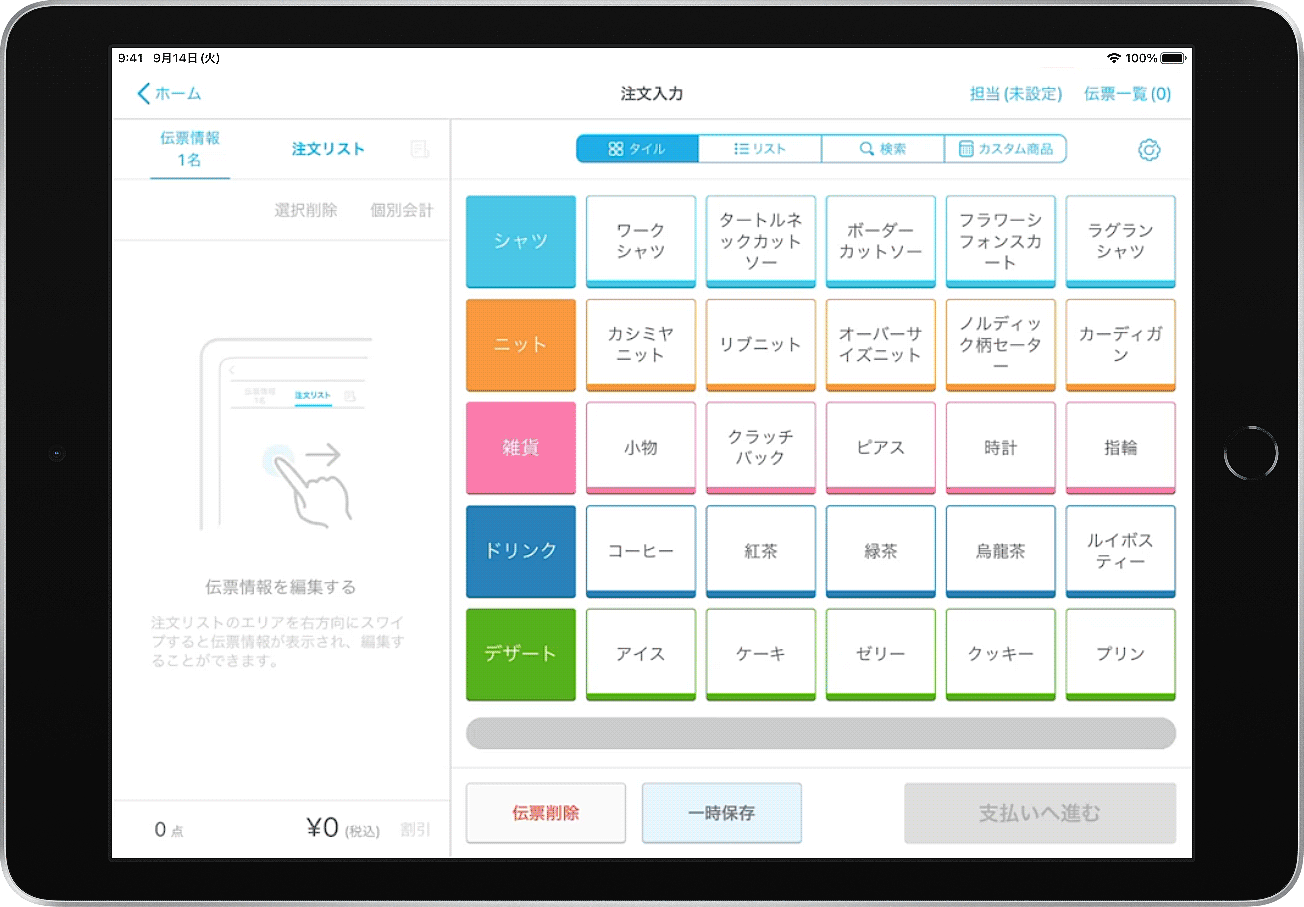Add コーヒー product tile to order
The height and width of the screenshot is (907, 1304).
[641, 551]
